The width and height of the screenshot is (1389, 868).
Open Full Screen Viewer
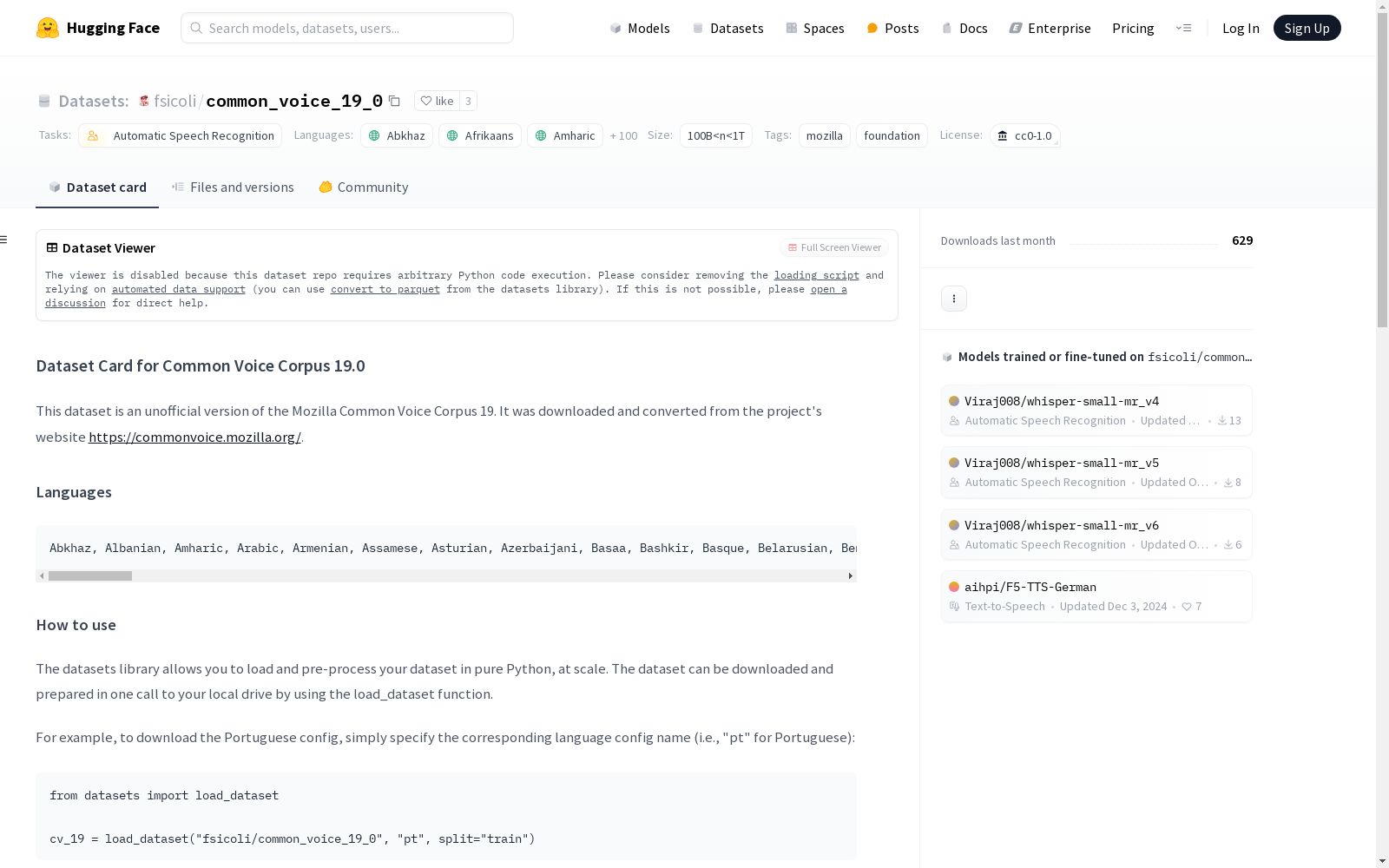tap(834, 247)
